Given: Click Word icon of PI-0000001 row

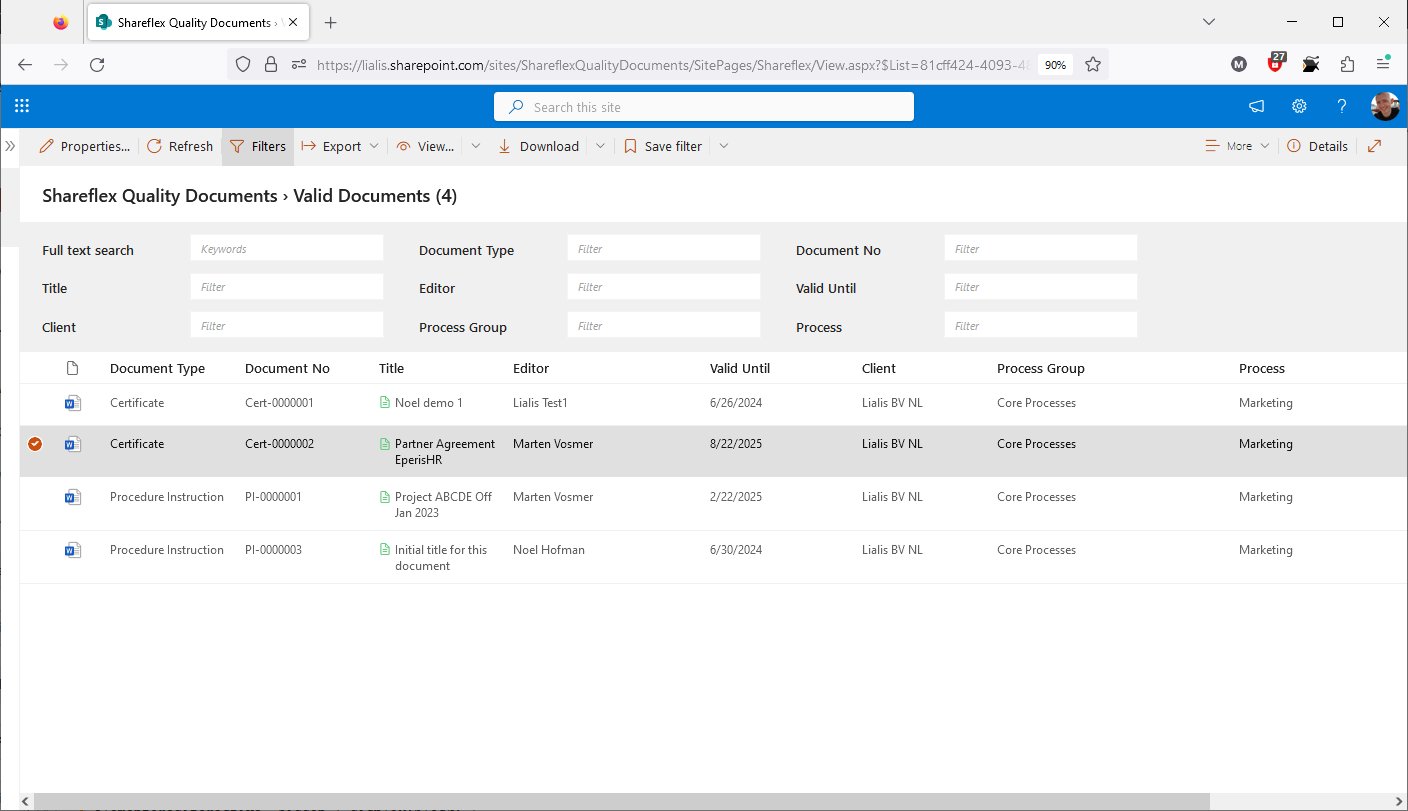Looking at the screenshot, I should [71, 497].
